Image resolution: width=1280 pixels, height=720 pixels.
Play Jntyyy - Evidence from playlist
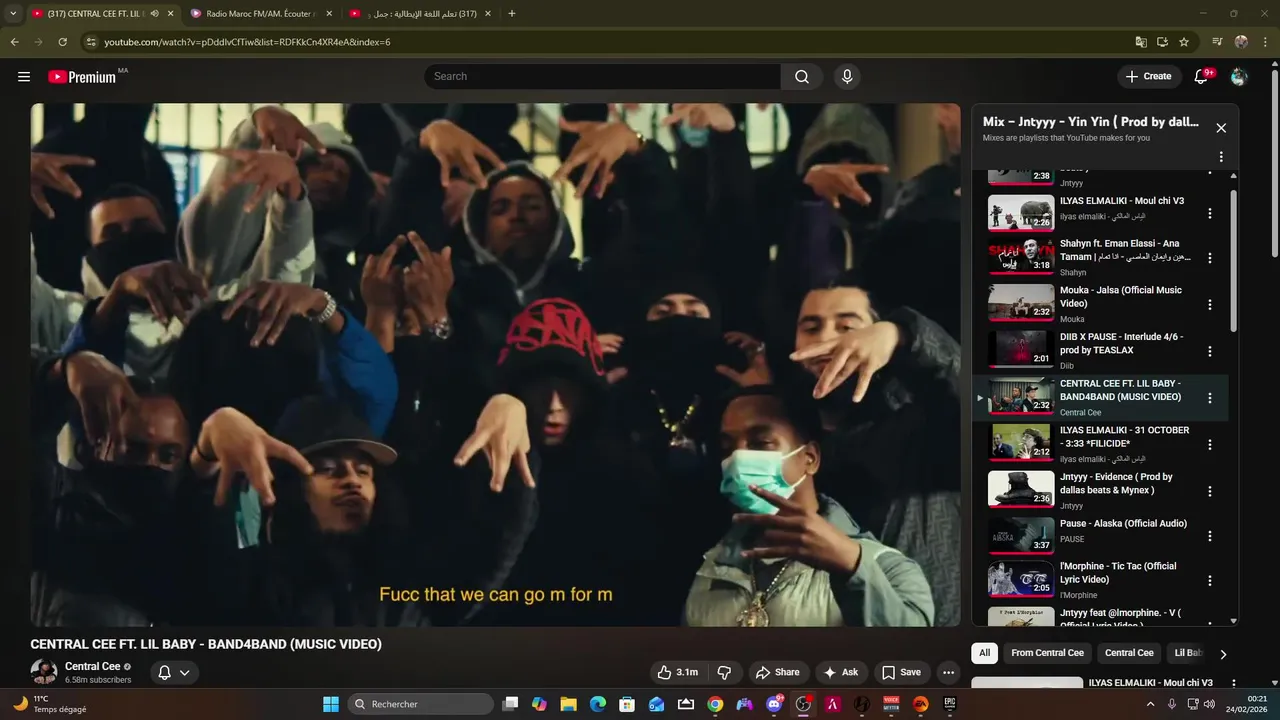(1021, 489)
